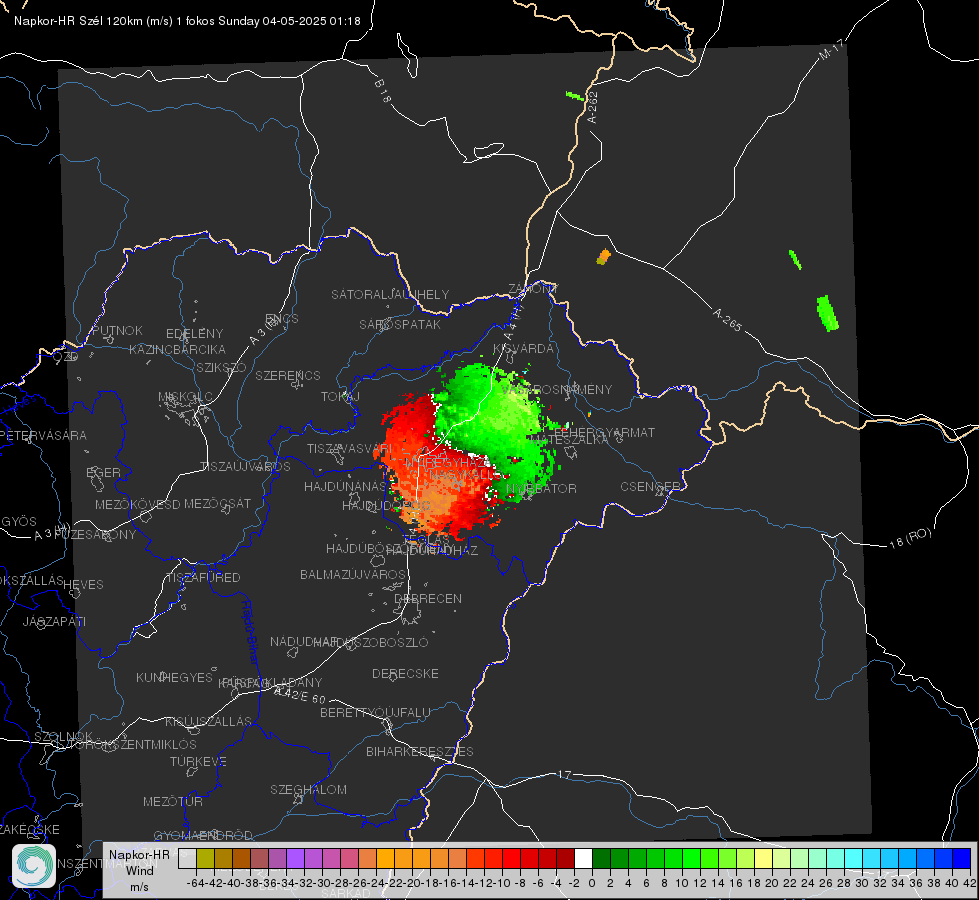The image size is (979, 900).
Task: Pick the olive swatch between -64 and -42
Action: click(205, 859)
